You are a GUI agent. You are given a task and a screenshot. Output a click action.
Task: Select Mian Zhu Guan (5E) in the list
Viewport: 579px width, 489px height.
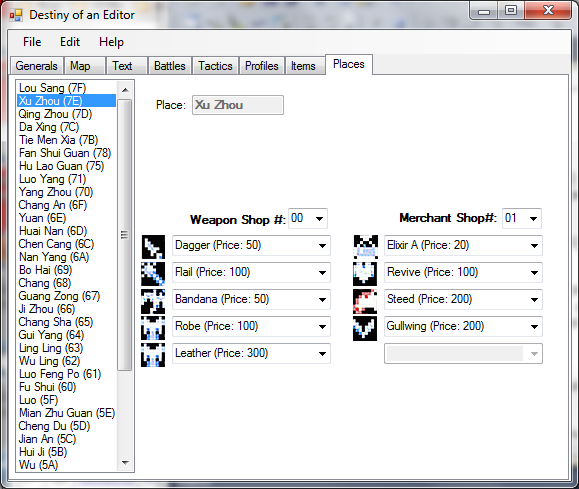click(67, 413)
